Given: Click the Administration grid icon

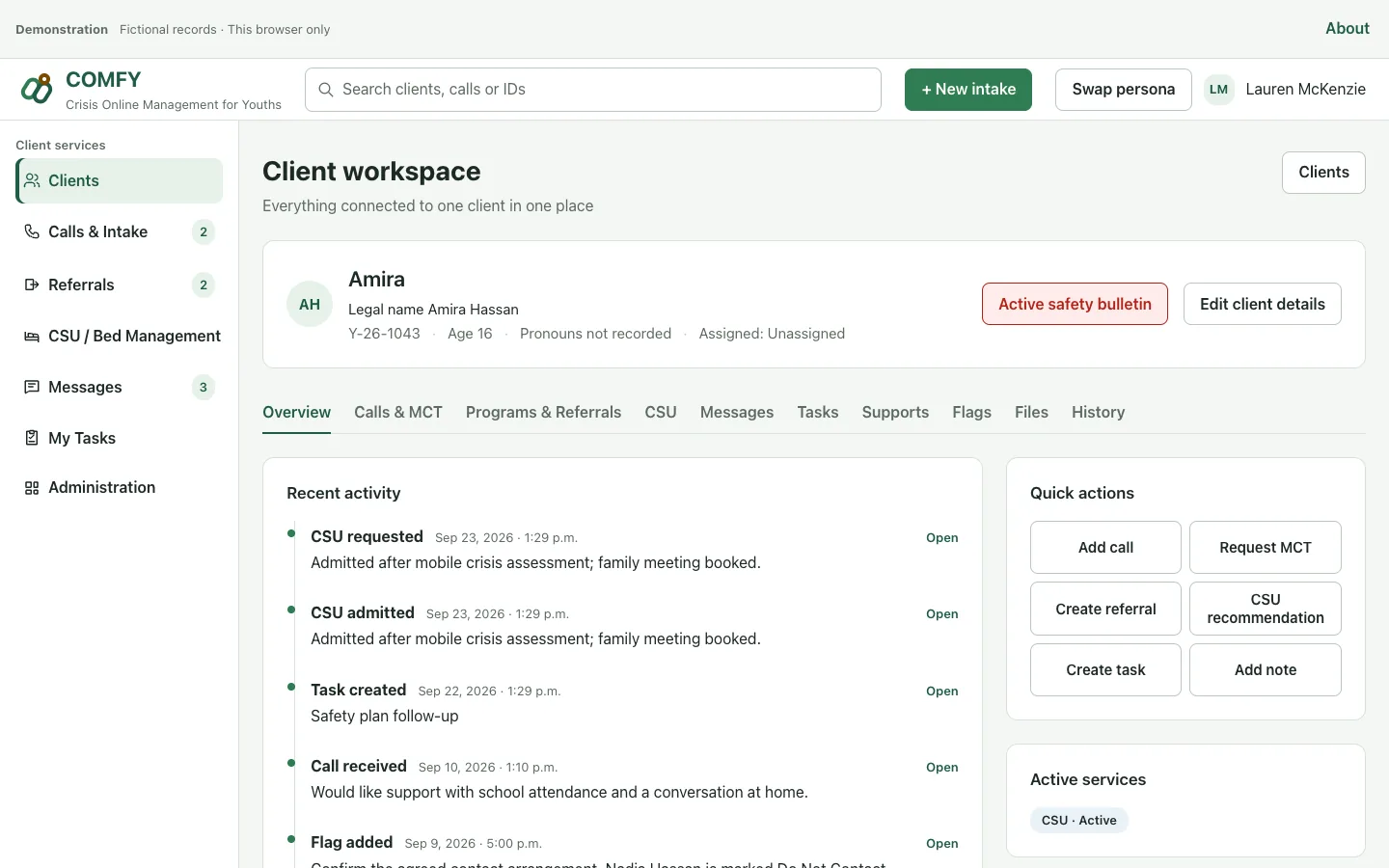Looking at the screenshot, I should point(32,488).
